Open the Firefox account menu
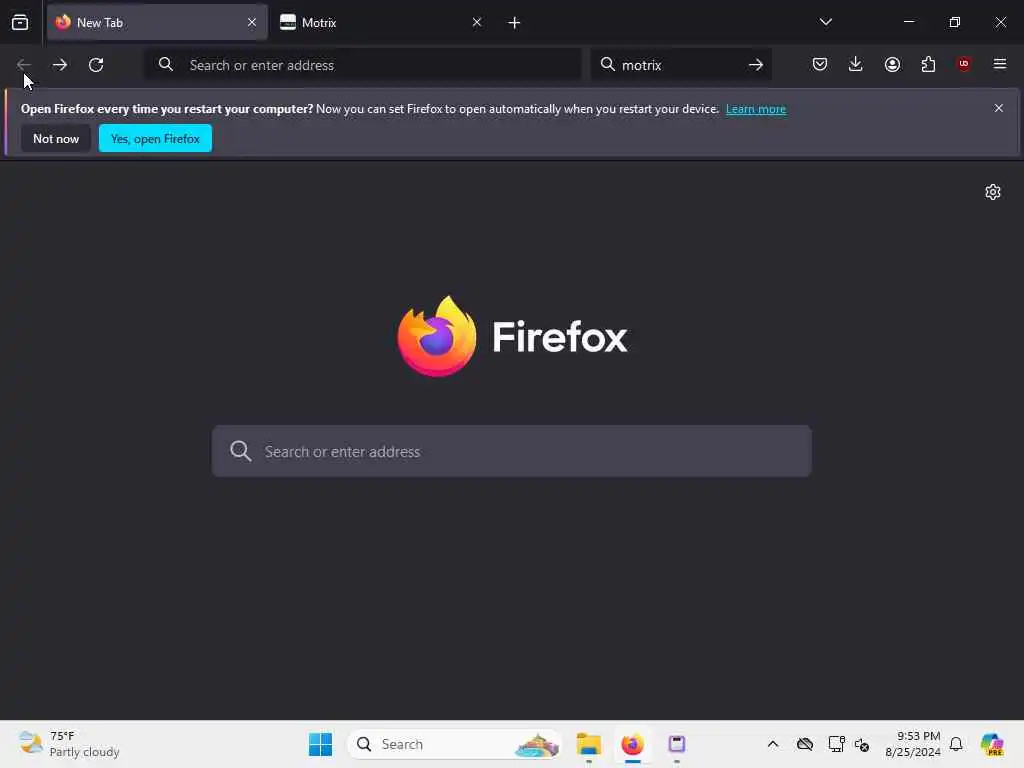This screenshot has height=768, width=1024. pos(892,64)
